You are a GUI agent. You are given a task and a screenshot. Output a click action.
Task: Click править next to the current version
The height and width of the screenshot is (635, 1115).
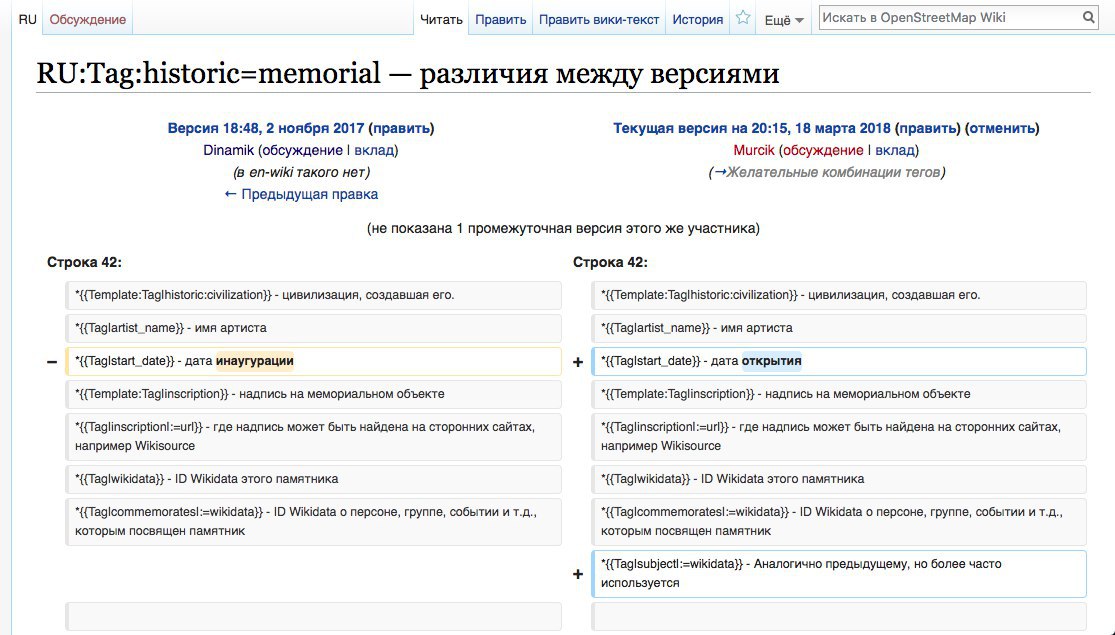point(927,129)
